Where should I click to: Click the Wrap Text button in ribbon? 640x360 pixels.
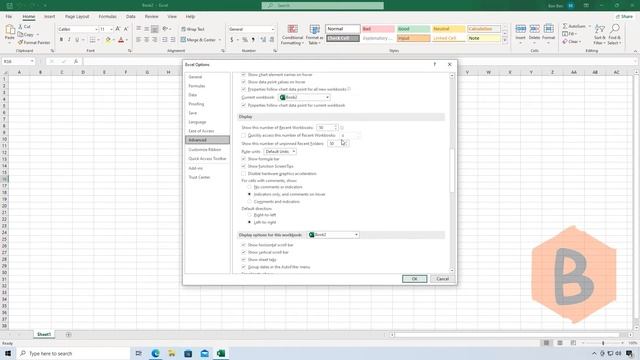click(193, 29)
